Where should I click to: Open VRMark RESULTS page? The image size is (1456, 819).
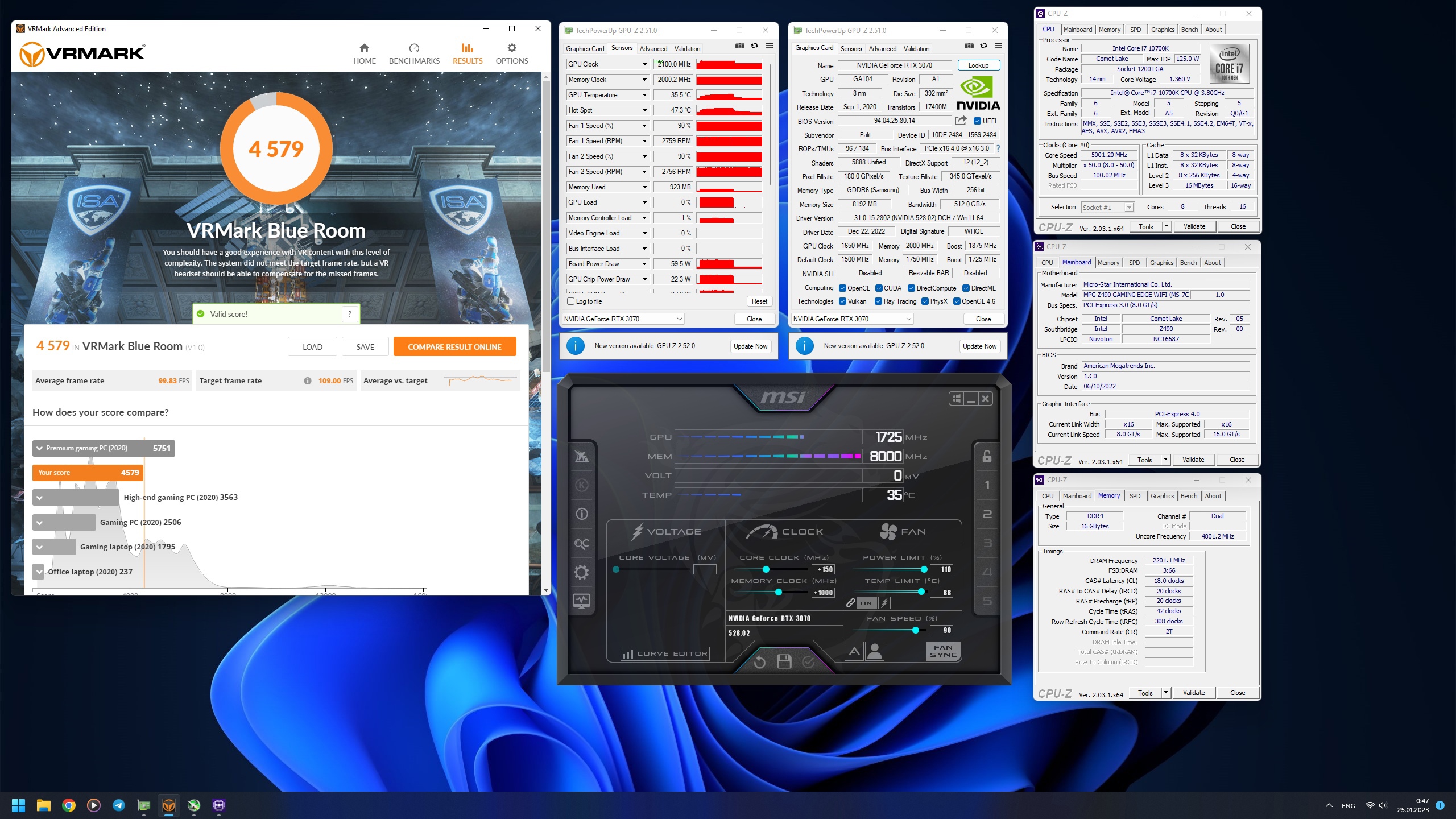[468, 54]
